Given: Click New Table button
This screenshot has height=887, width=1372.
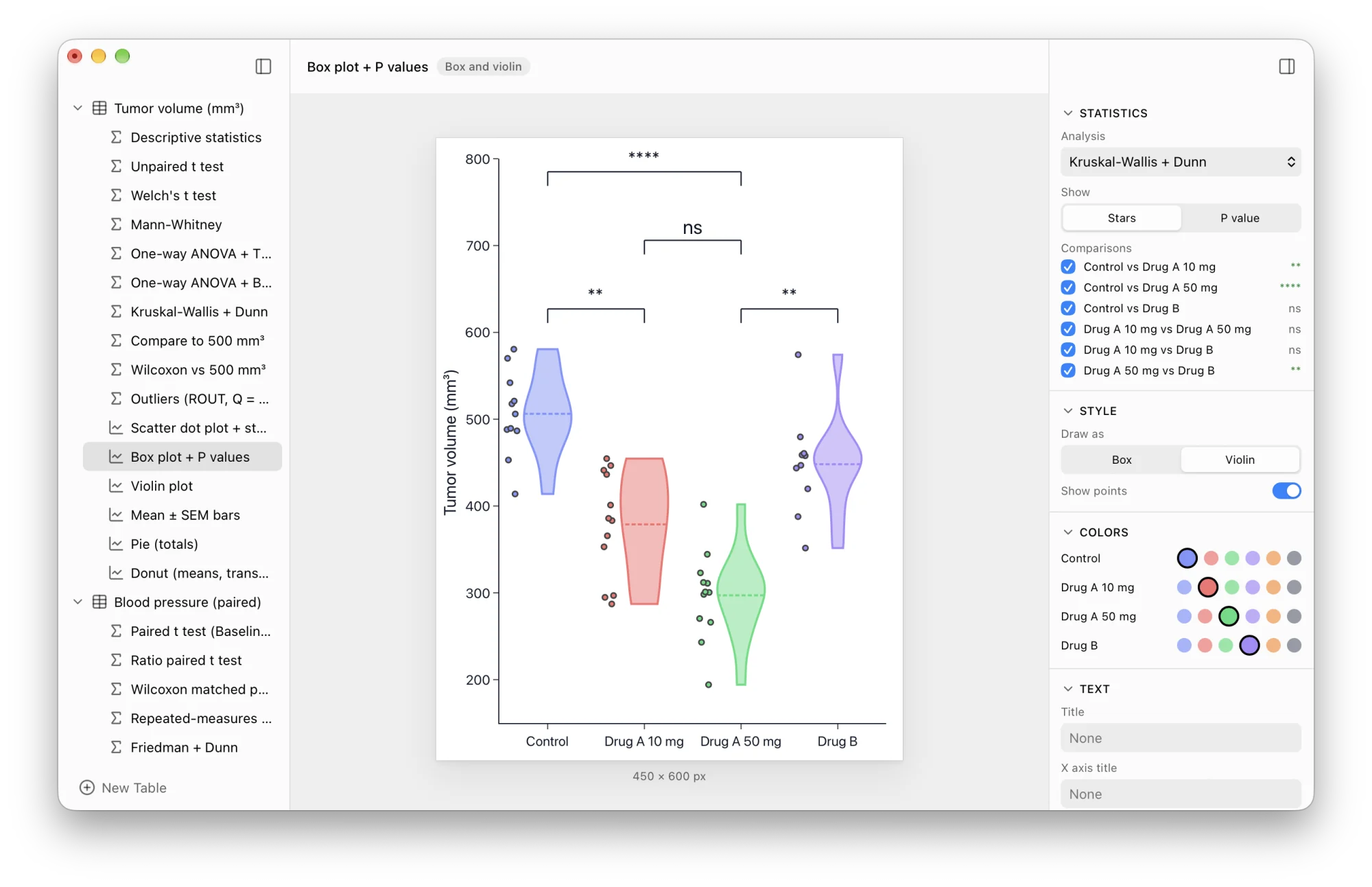Looking at the screenshot, I should [123, 788].
